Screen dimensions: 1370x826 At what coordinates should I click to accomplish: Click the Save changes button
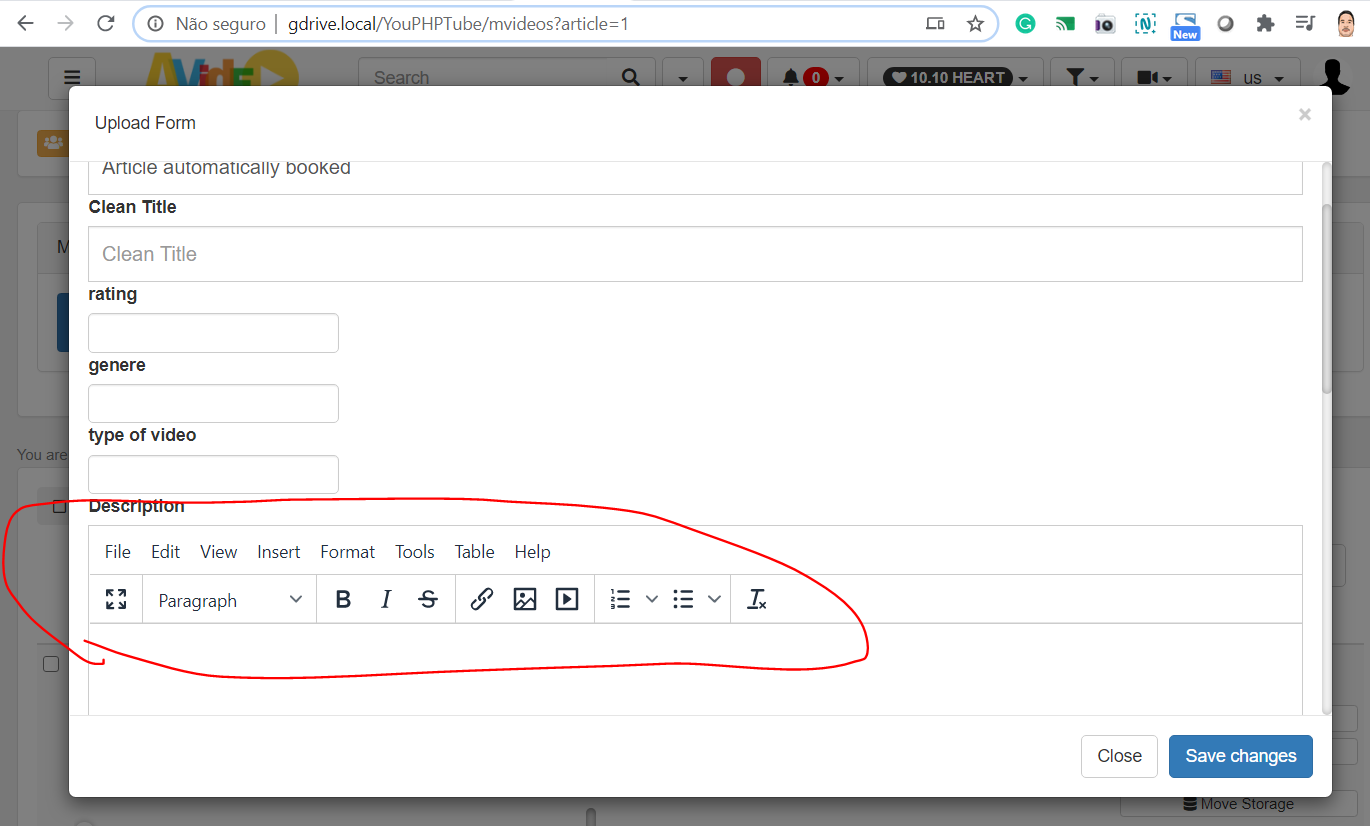pyautogui.click(x=1241, y=756)
